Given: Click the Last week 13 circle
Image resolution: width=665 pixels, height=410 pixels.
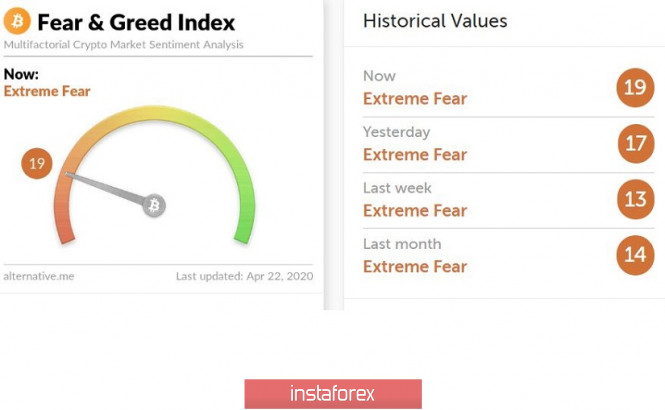Looking at the screenshot, I should [x=634, y=200].
